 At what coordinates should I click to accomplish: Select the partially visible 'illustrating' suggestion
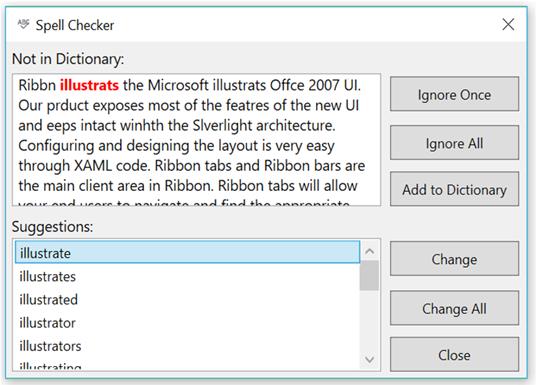coord(187,365)
